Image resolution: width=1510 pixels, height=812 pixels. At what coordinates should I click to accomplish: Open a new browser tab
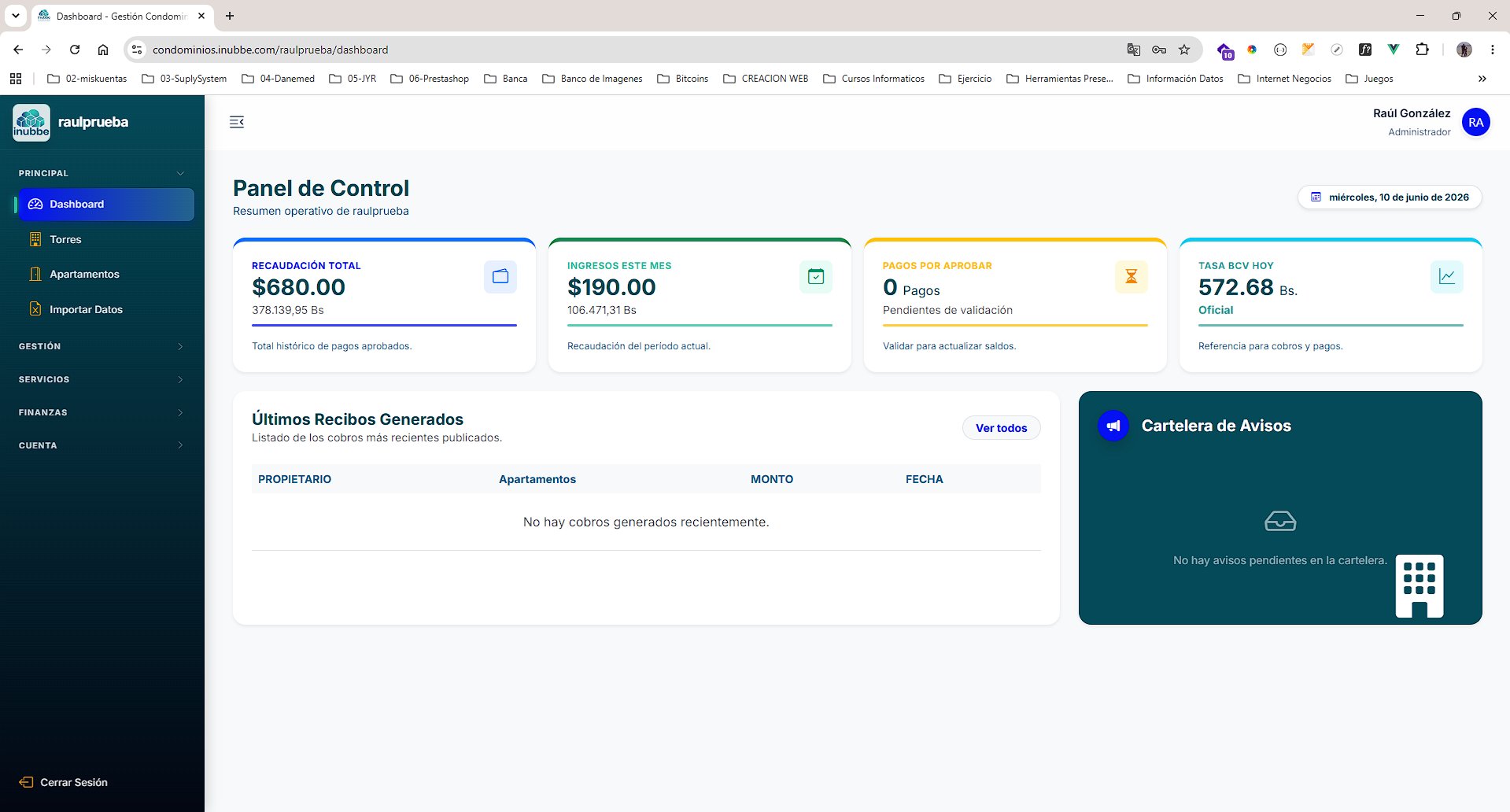click(x=230, y=16)
